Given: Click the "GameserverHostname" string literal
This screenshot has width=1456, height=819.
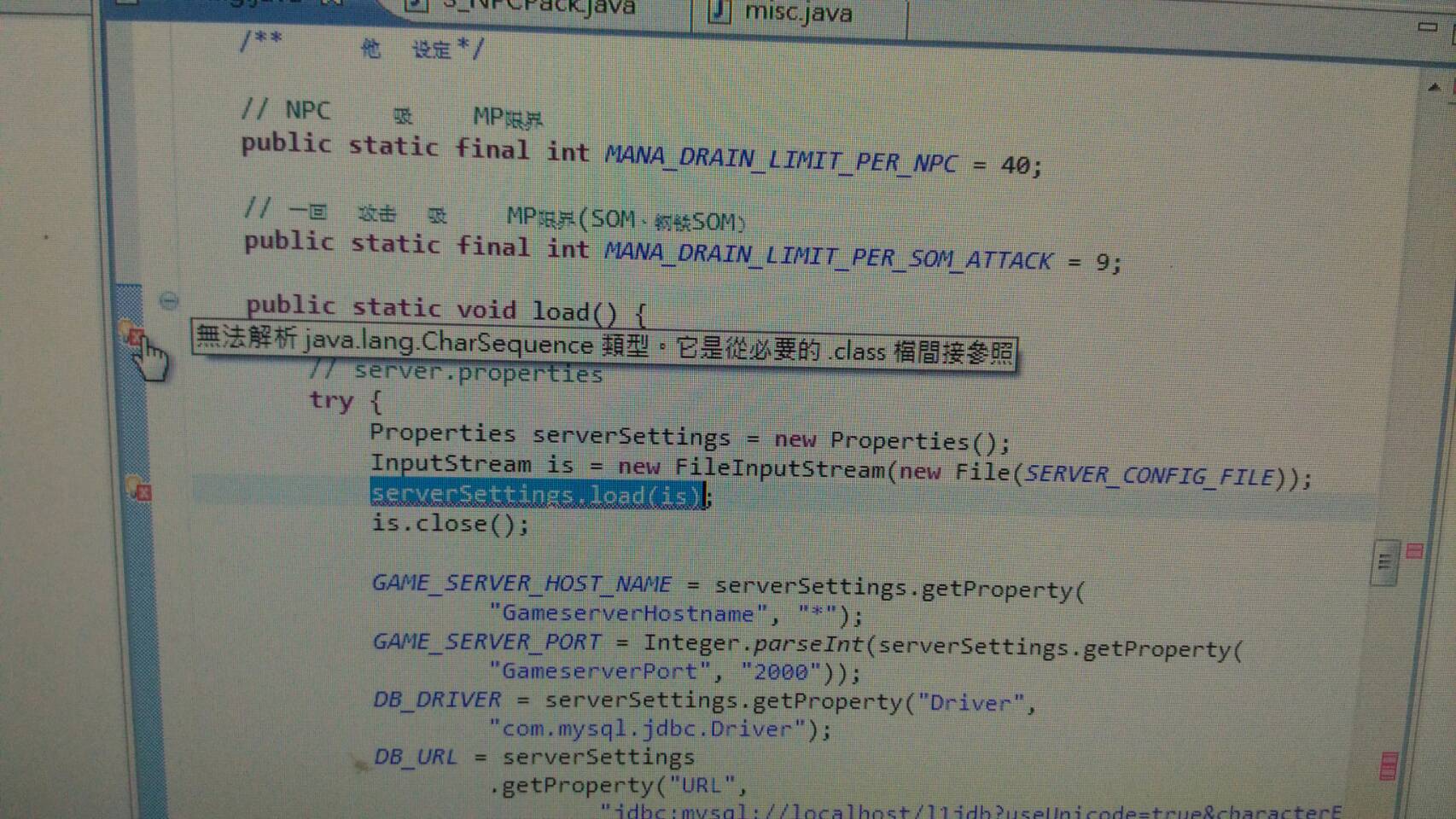Looking at the screenshot, I should (628, 613).
